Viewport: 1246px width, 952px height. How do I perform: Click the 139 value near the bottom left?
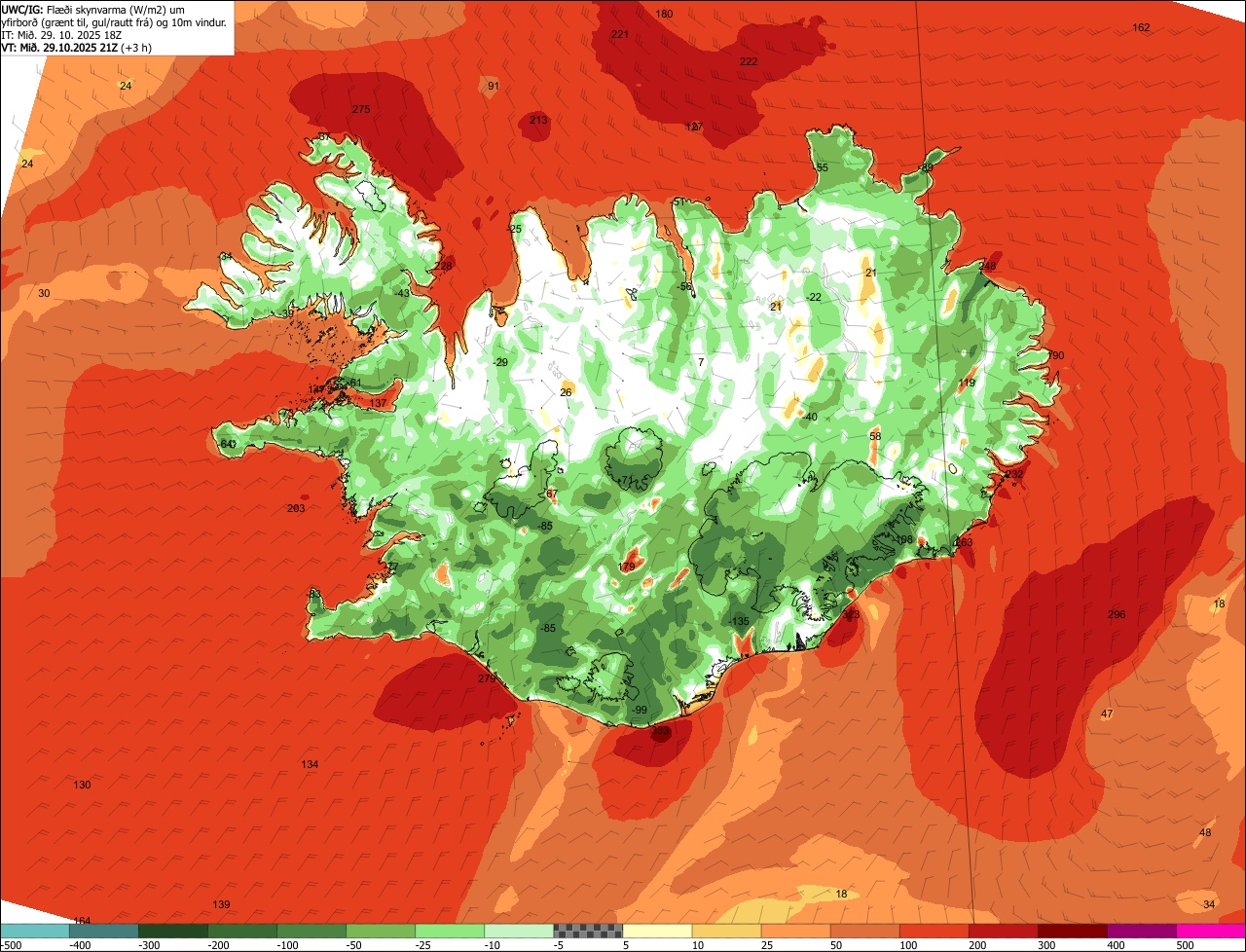click(221, 904)
